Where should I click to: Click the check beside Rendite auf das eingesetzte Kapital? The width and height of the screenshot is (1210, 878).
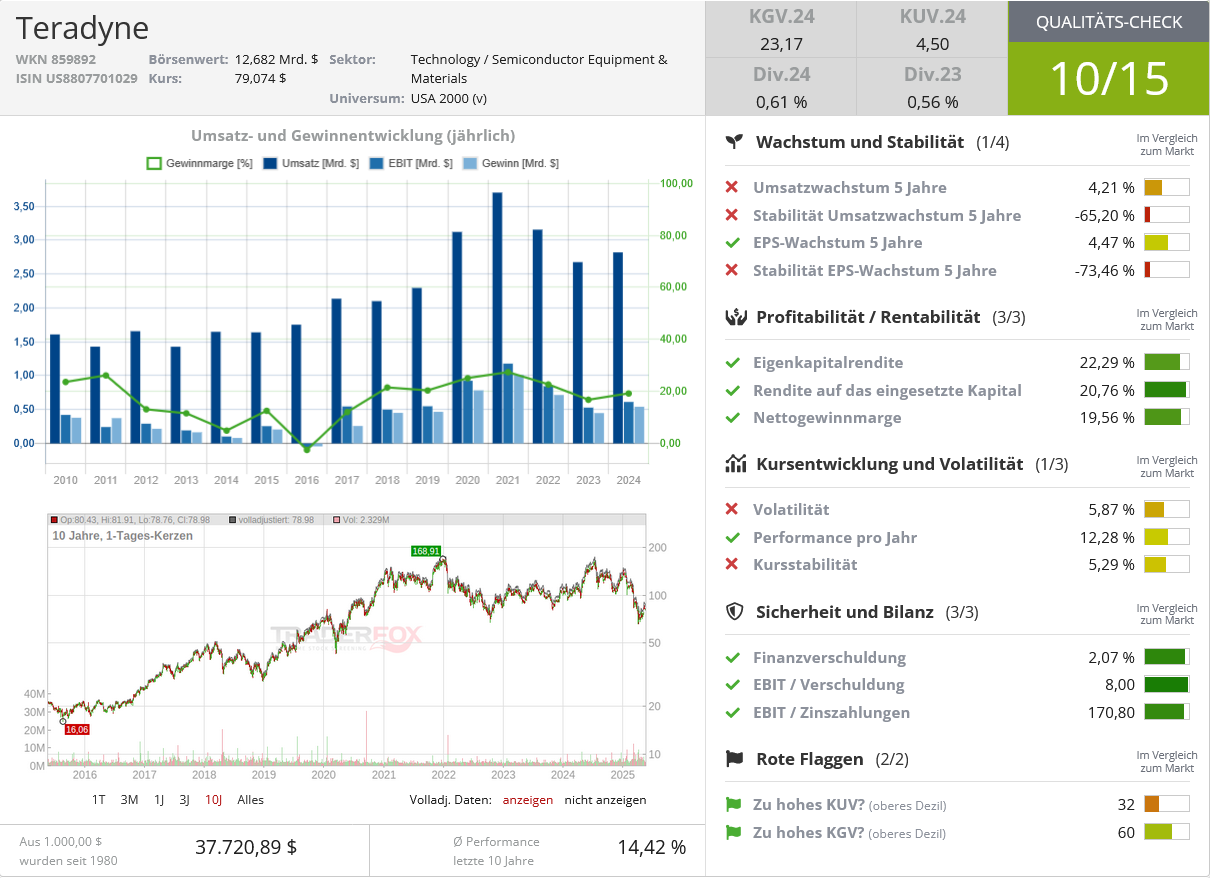[x=732, y=390]
